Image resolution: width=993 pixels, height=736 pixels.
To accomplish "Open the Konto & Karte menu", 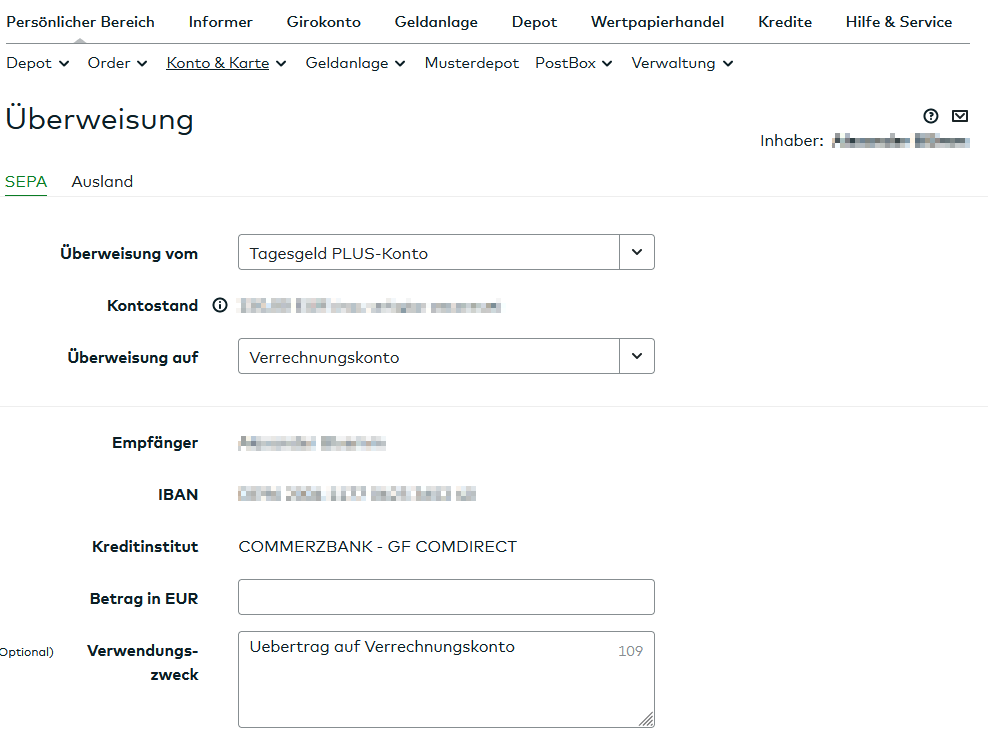I will coord(226,63).
